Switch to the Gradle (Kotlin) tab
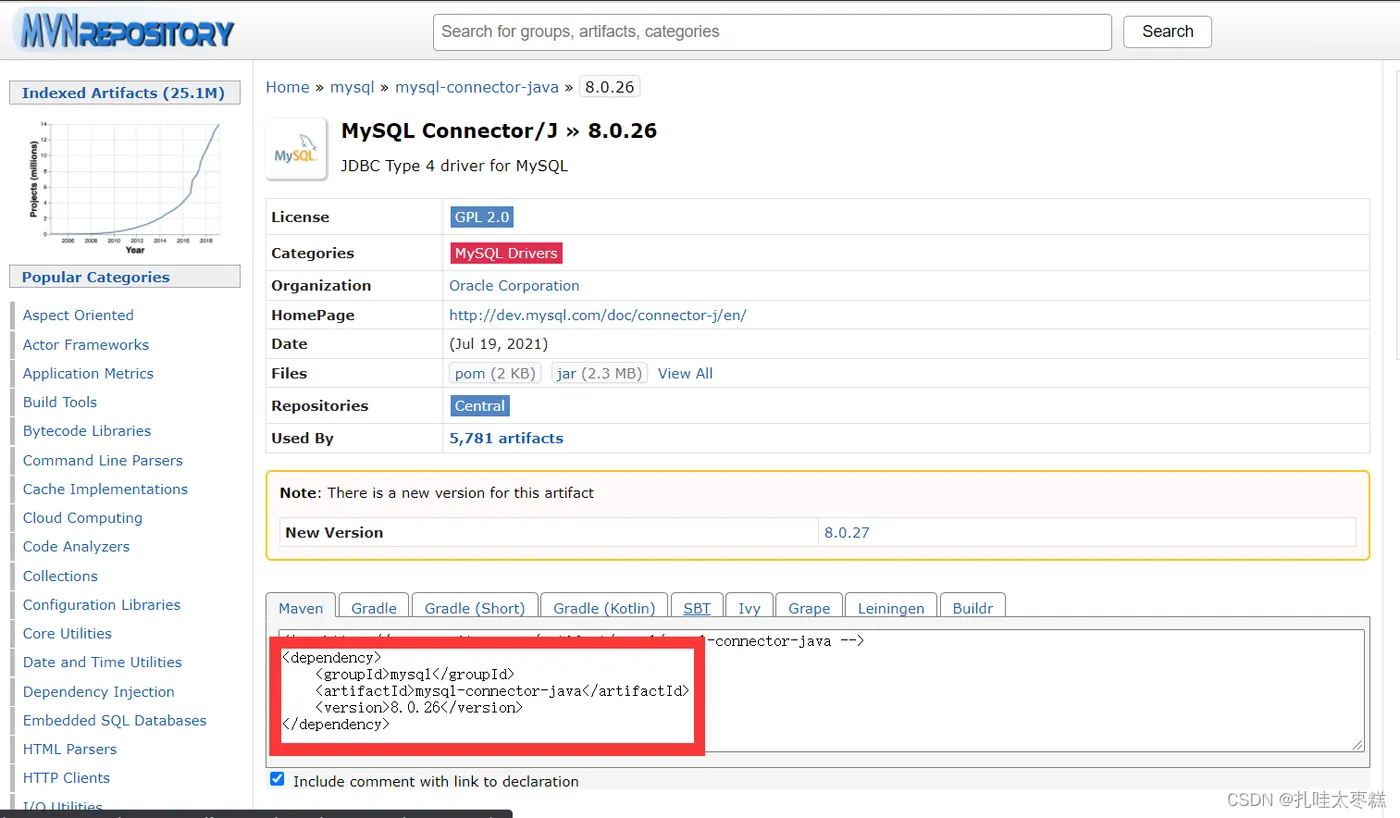 604,607
